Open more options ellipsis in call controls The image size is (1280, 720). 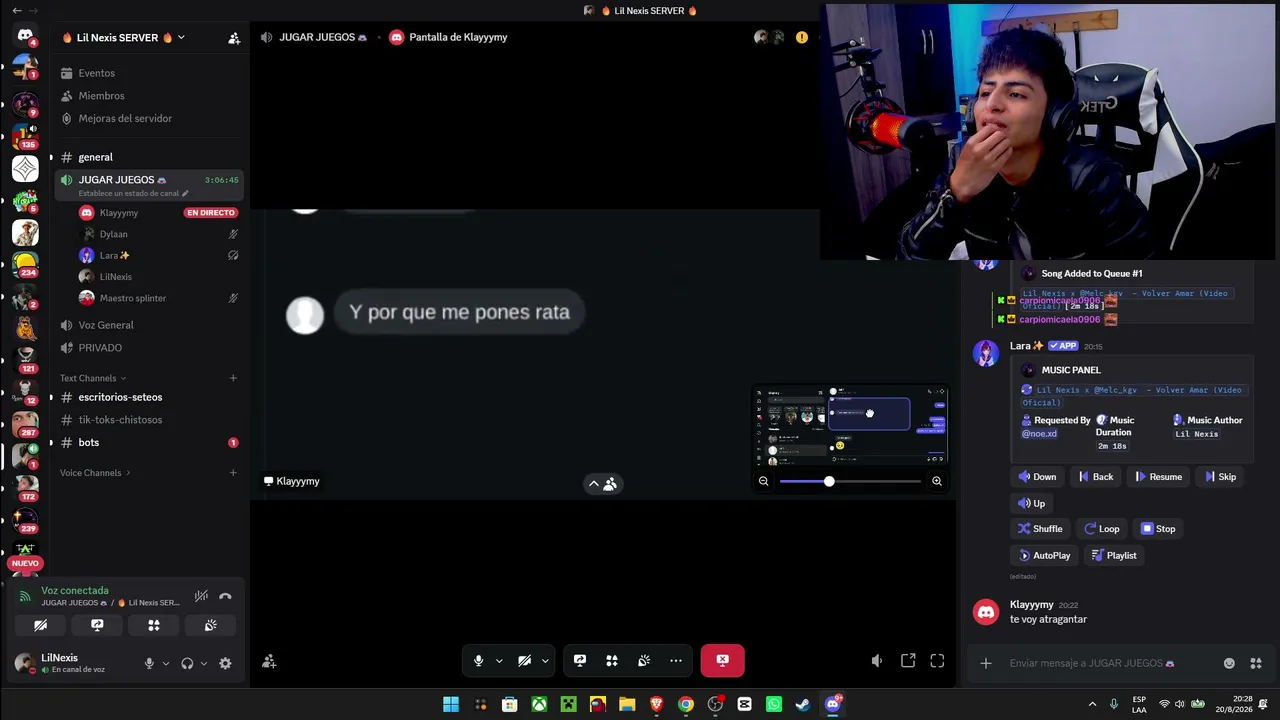coord(676,660)
